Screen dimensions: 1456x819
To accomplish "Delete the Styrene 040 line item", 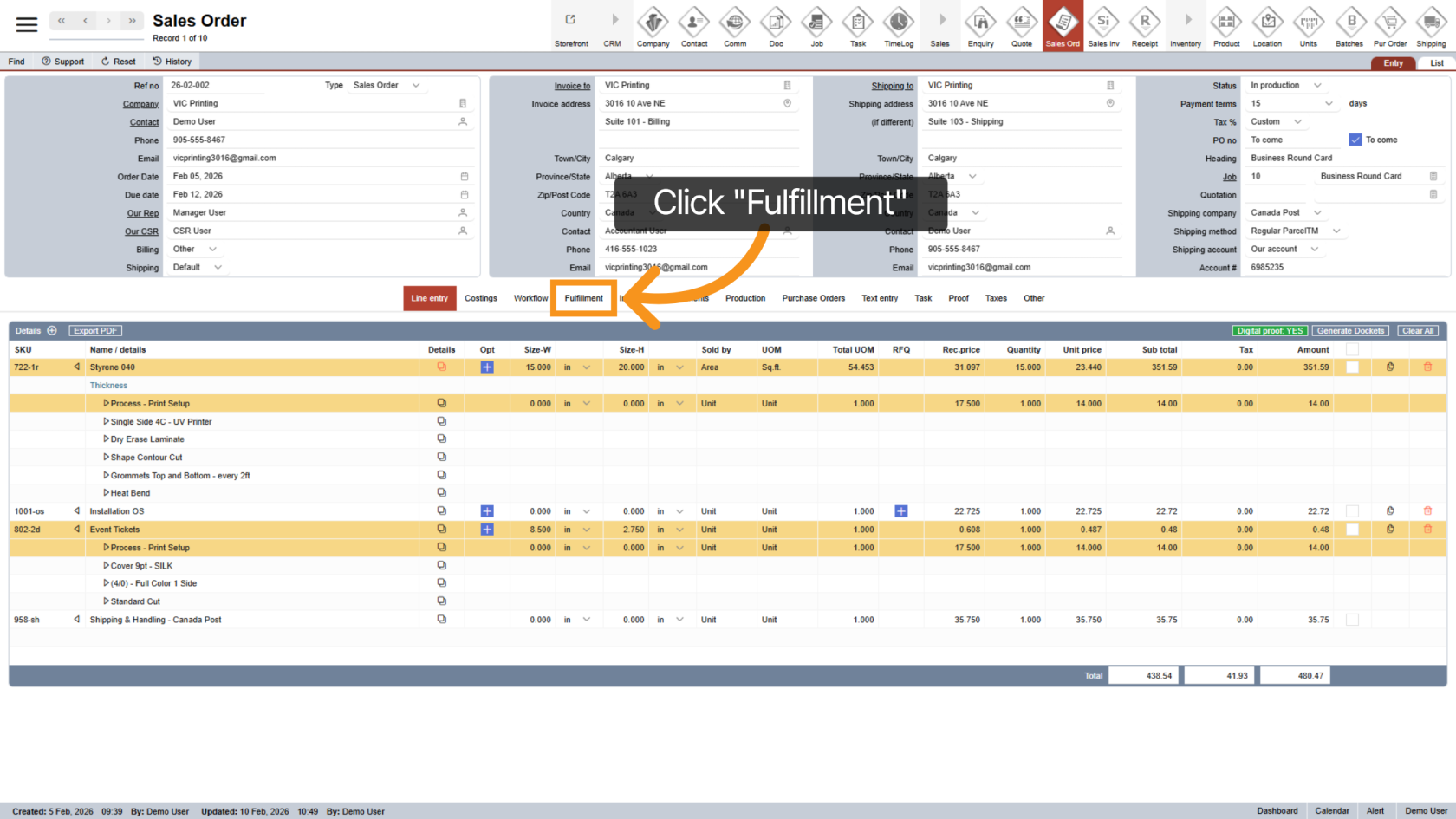I will click(1427, 367).
